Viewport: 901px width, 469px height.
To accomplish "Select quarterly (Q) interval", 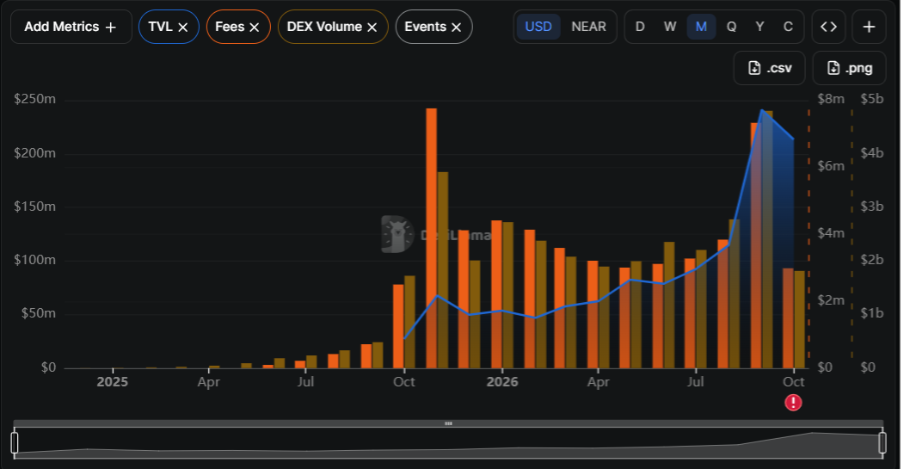I will pos(731,27).
